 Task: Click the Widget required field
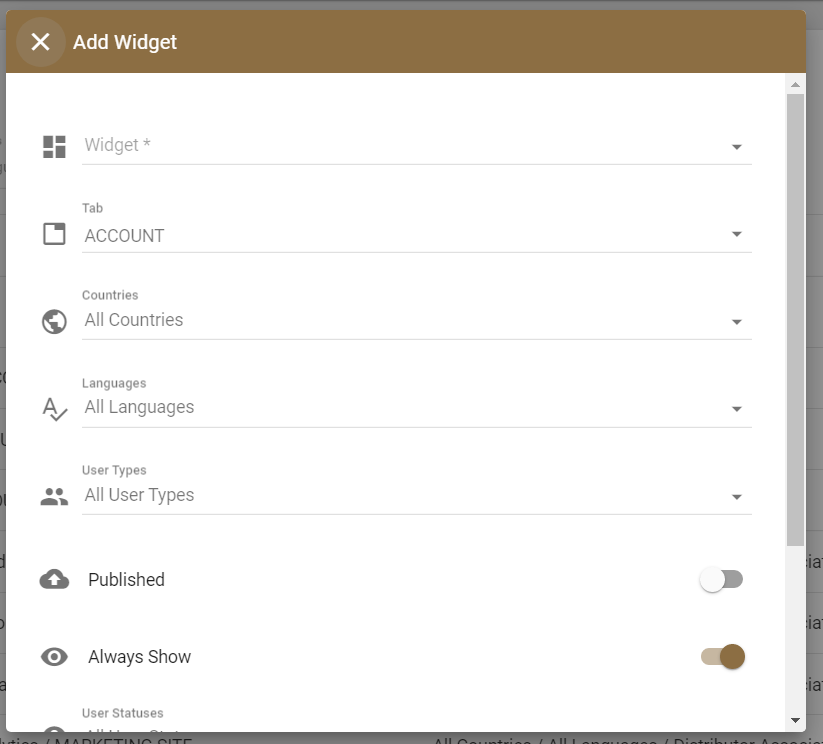pos(400,146)
